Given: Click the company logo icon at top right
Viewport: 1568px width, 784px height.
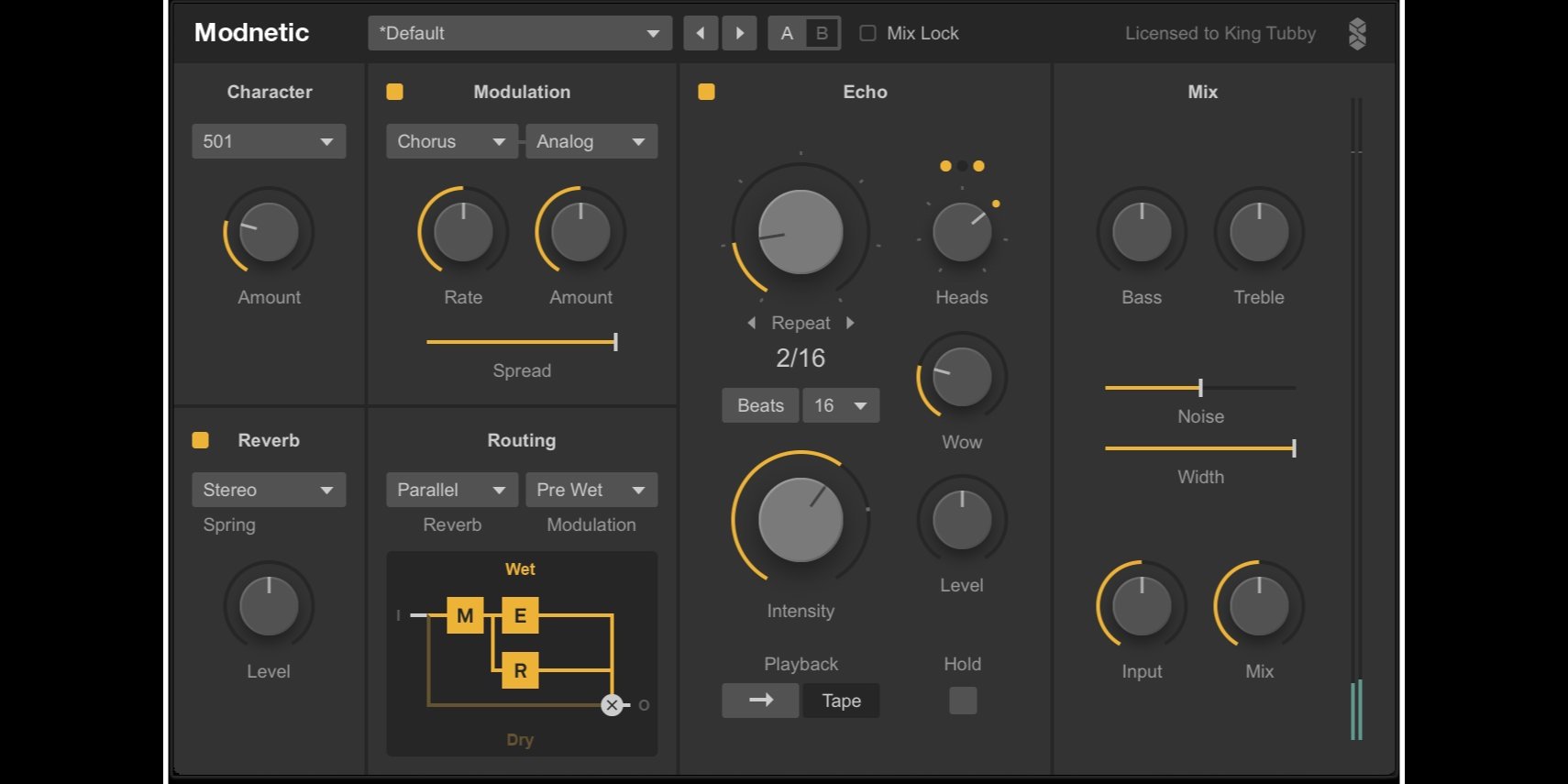Looking at the screenshot, I should [x=1357, y=34].
